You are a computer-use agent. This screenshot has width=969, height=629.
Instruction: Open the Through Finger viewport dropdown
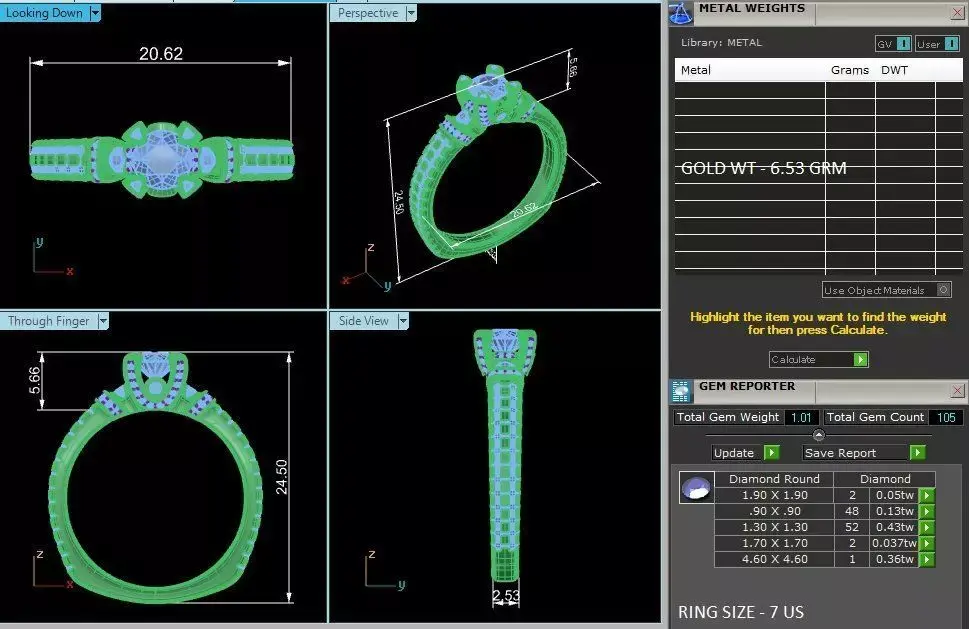(x=103, y=321)
